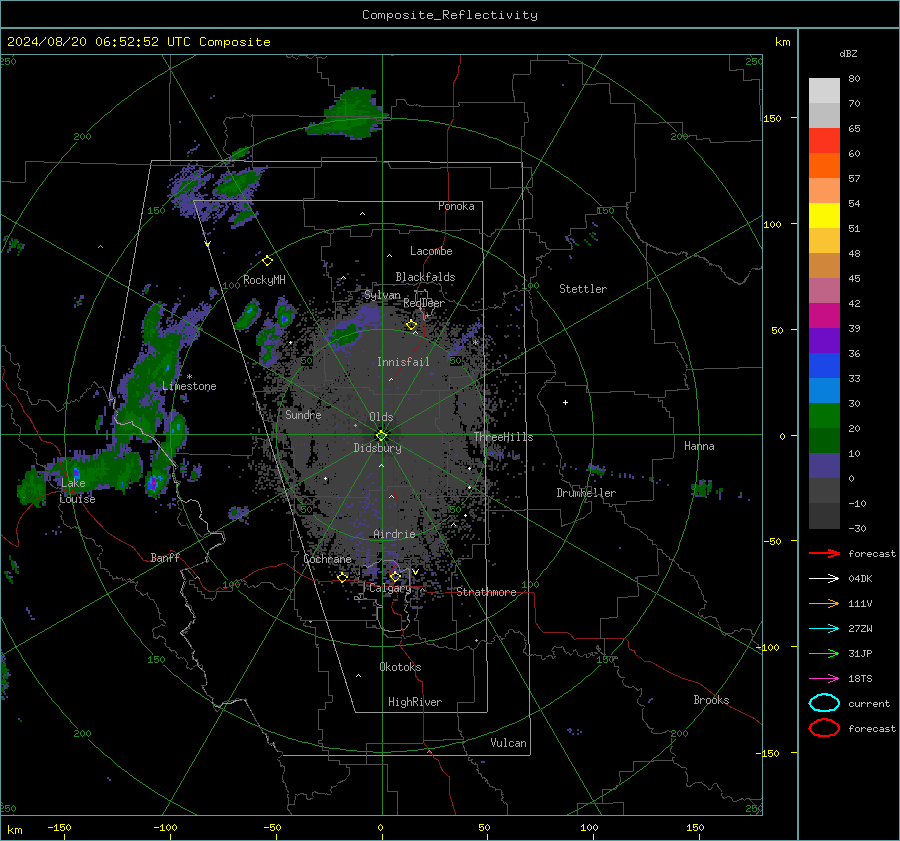Image resolution: width=900 pixels, height=841 pixels.
Task: Click the yellow radar site marker at Didsbury
Action: tap(381, 436)
